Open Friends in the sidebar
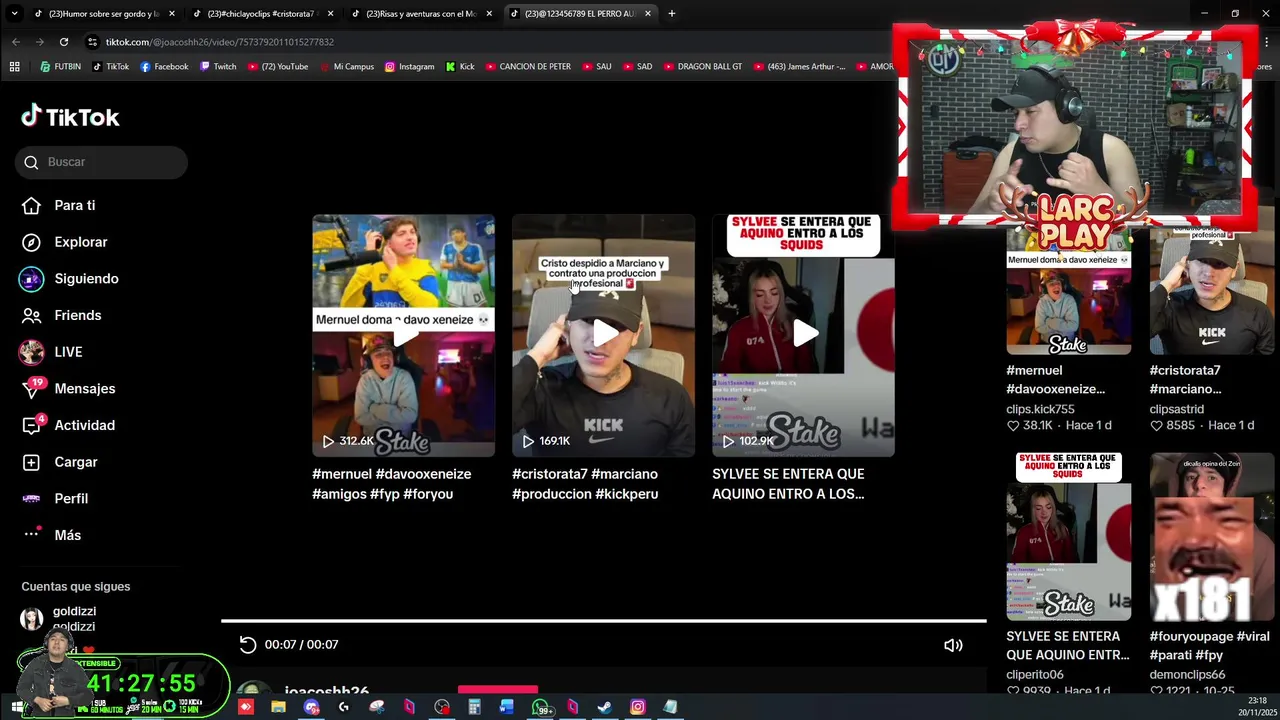 (x=62, y=315)
